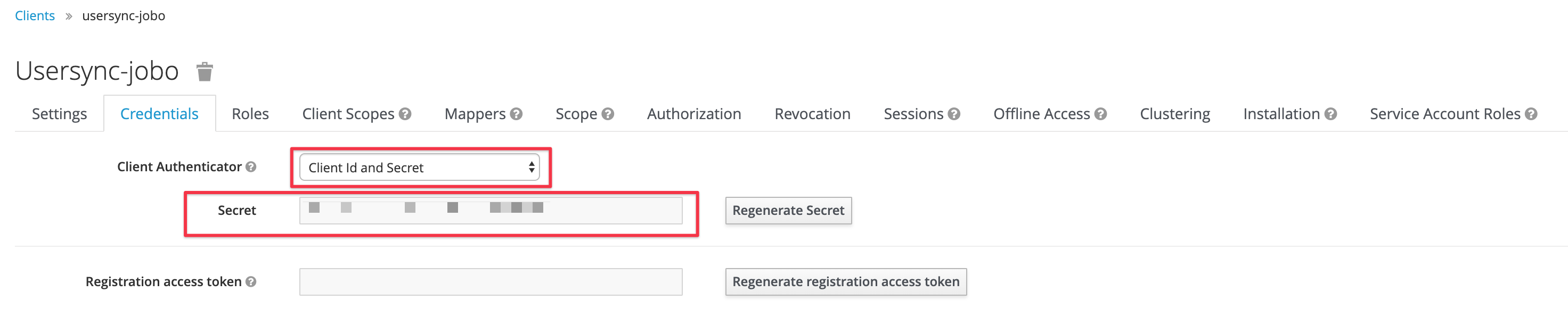Go to the Authorization tab
Viewport: 1568px width, 317px height.
coord(694,114)
